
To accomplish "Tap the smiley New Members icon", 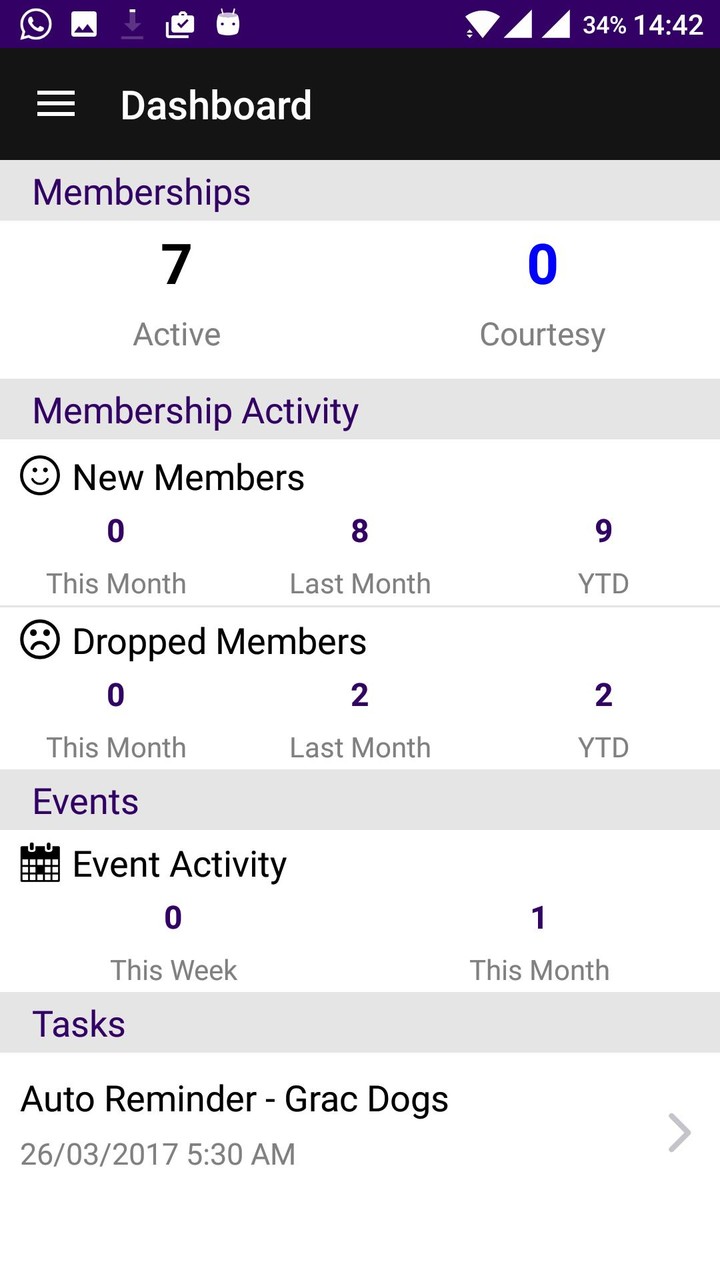I will pos(40,477).
